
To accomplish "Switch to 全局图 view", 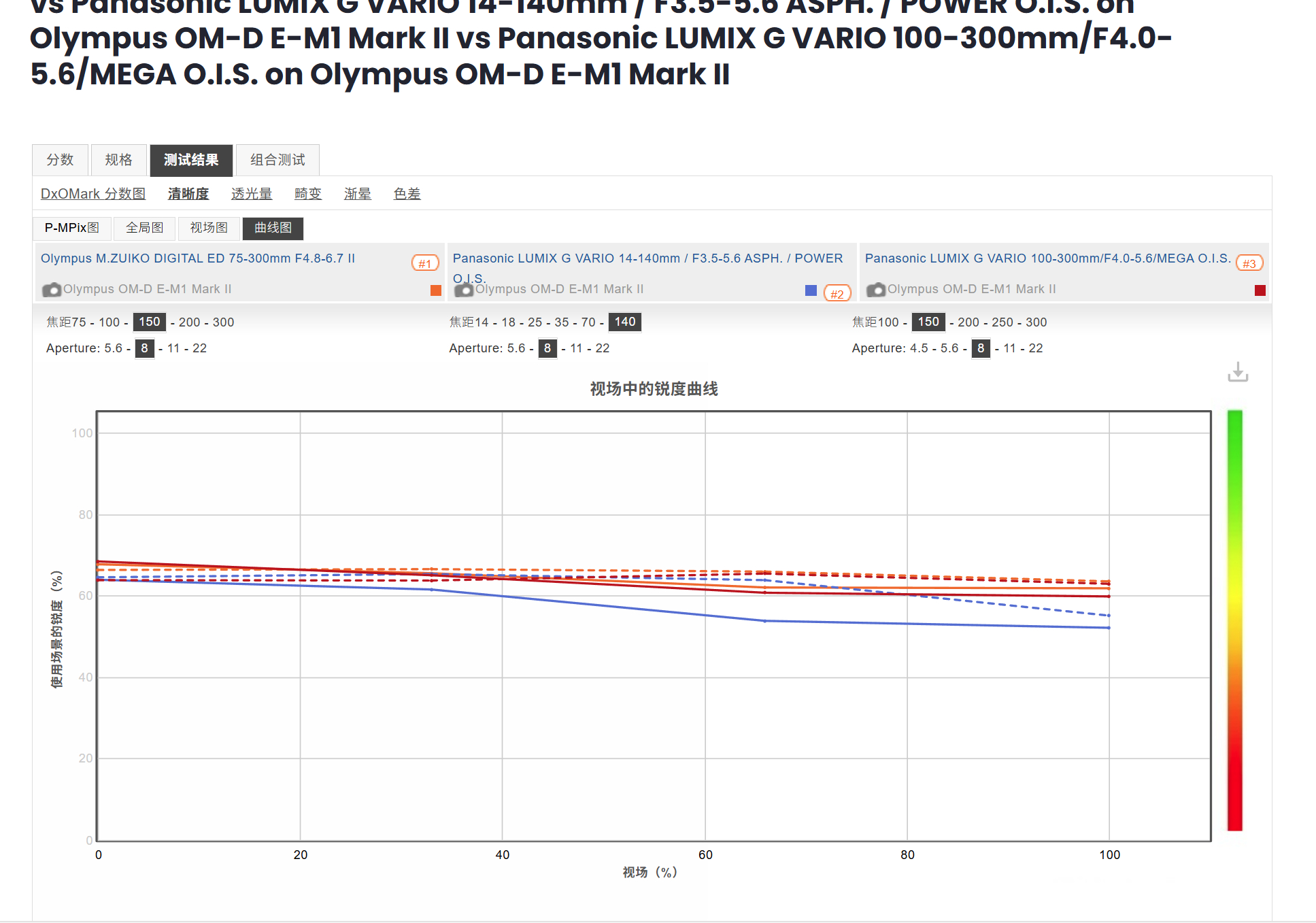I will (x=145, y=228).
